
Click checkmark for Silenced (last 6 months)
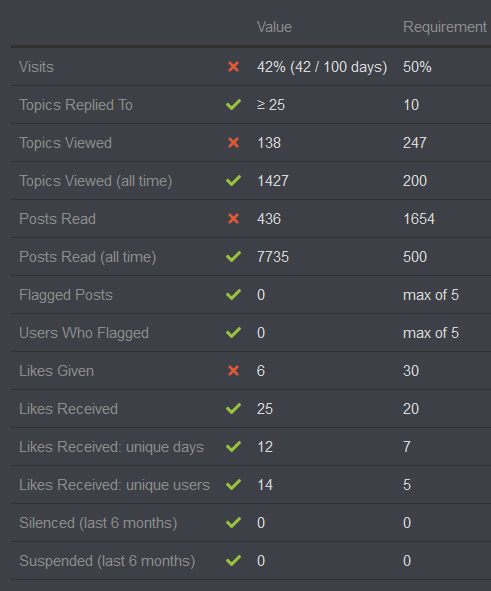pyautogui.click(x=233, y=523)
